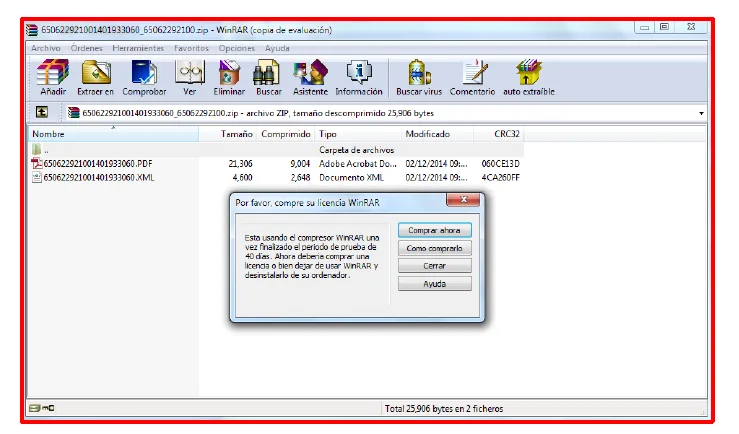
Task: Open the Favoritos menu
Action: pos(191,48)
